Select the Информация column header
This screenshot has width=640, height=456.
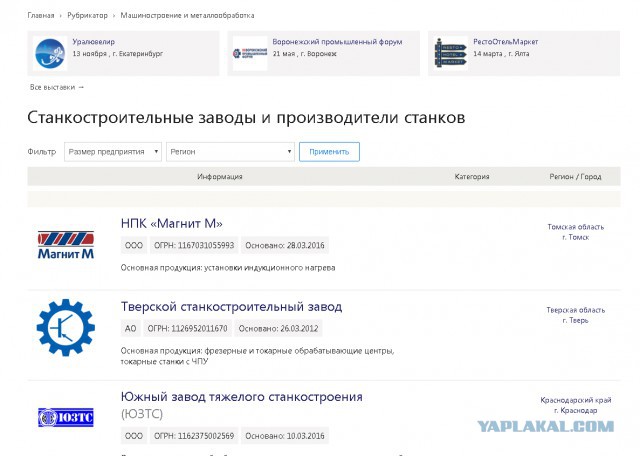pos(220,177)
